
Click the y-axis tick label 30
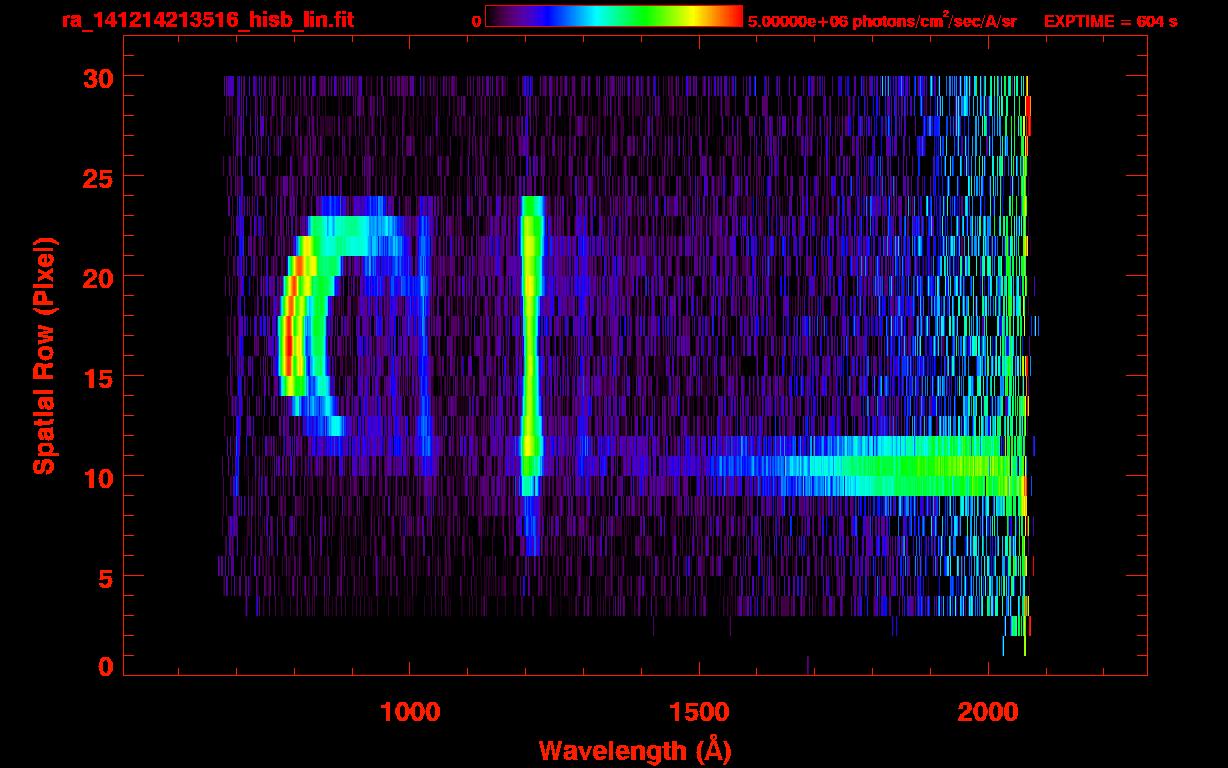point(99,77)
